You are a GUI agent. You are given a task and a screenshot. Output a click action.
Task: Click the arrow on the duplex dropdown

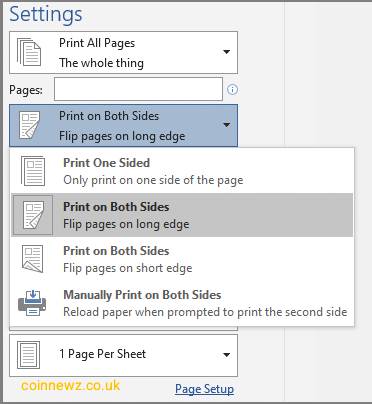226,125
